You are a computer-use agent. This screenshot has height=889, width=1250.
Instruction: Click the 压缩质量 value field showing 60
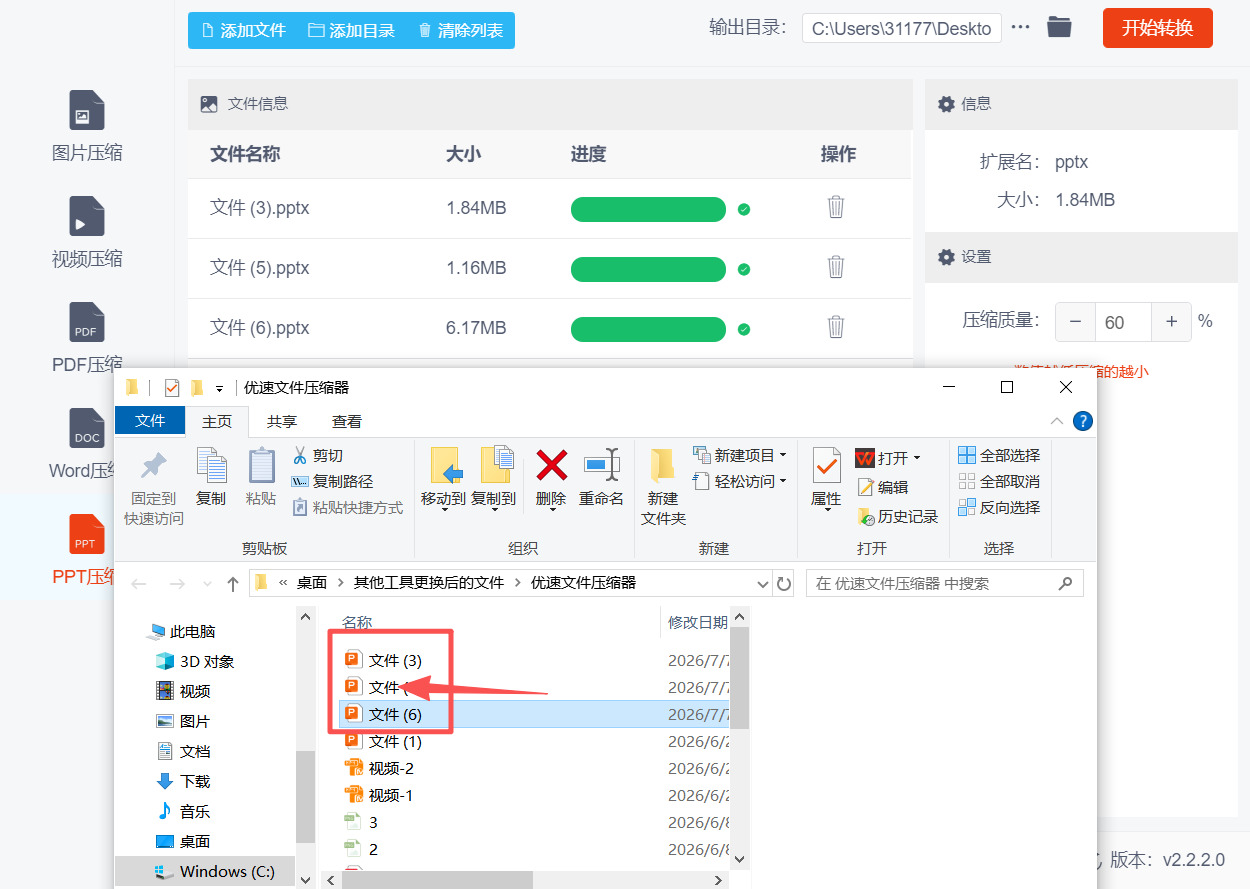1124,322
